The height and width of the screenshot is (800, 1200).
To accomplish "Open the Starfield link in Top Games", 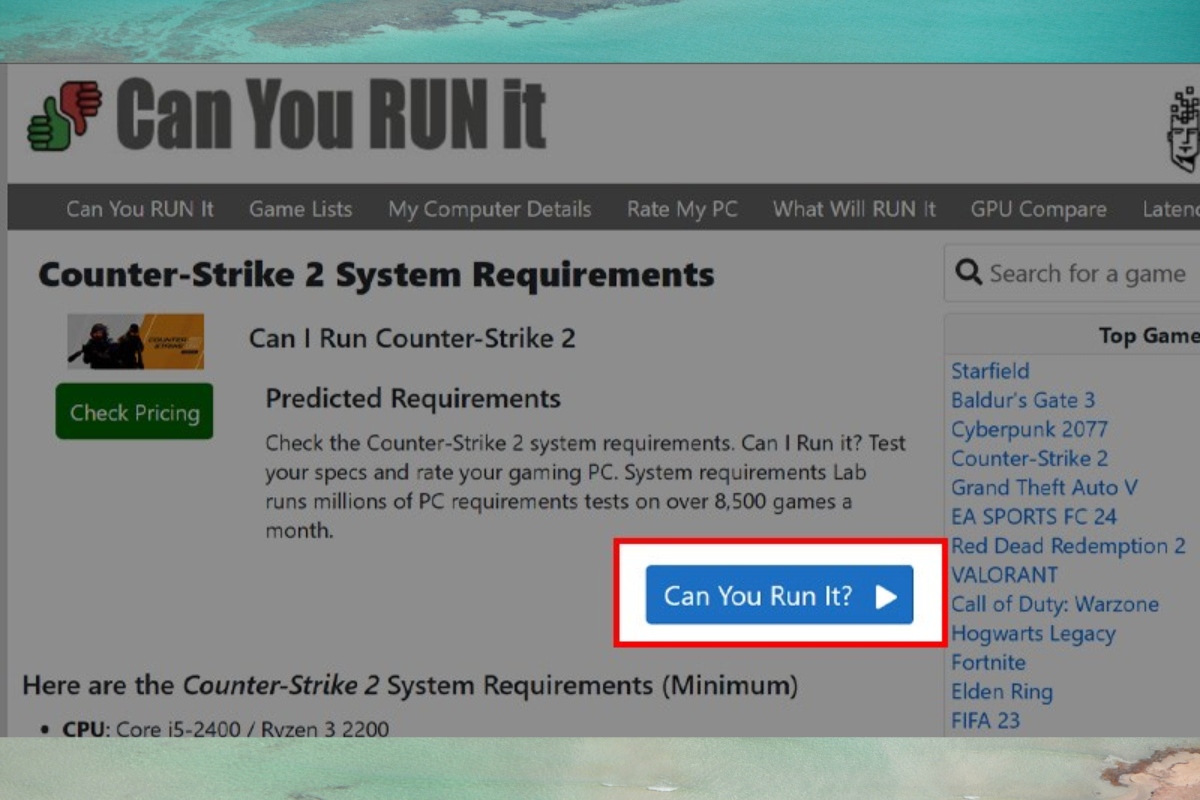I will click(990, 371).
